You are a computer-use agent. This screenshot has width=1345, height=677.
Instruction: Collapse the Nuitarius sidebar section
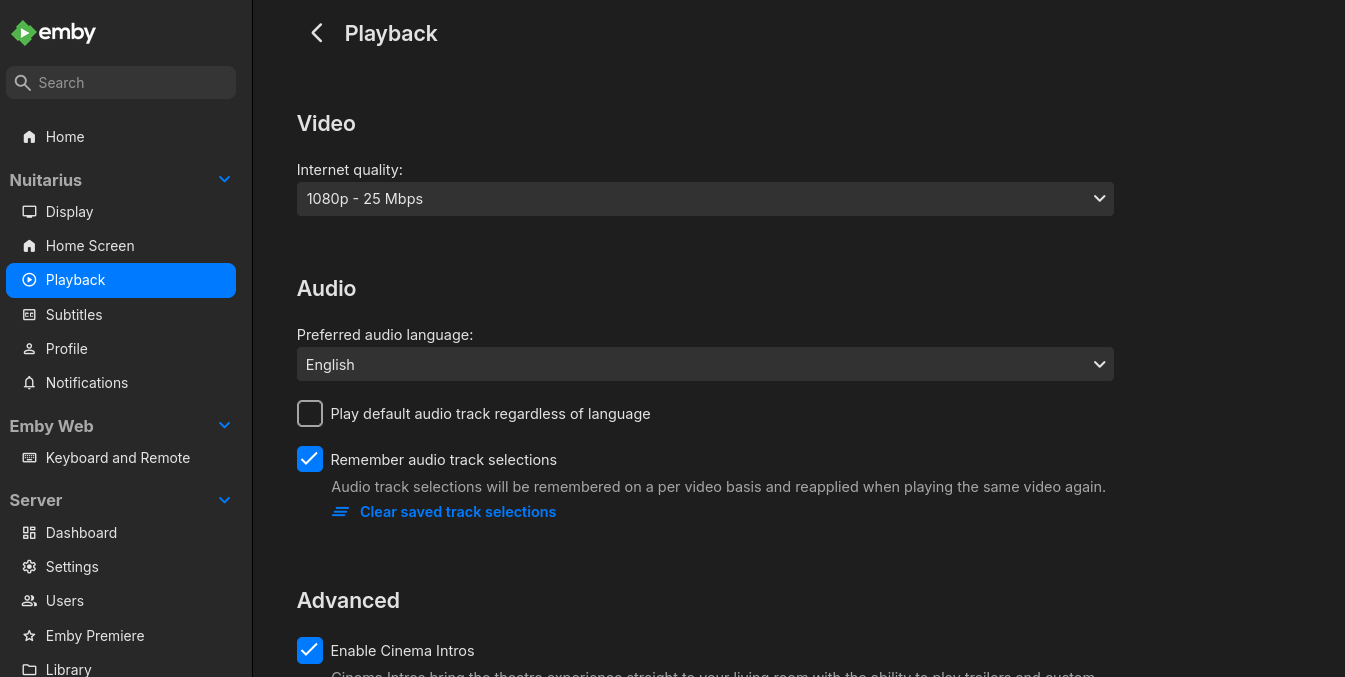point(224,180)
